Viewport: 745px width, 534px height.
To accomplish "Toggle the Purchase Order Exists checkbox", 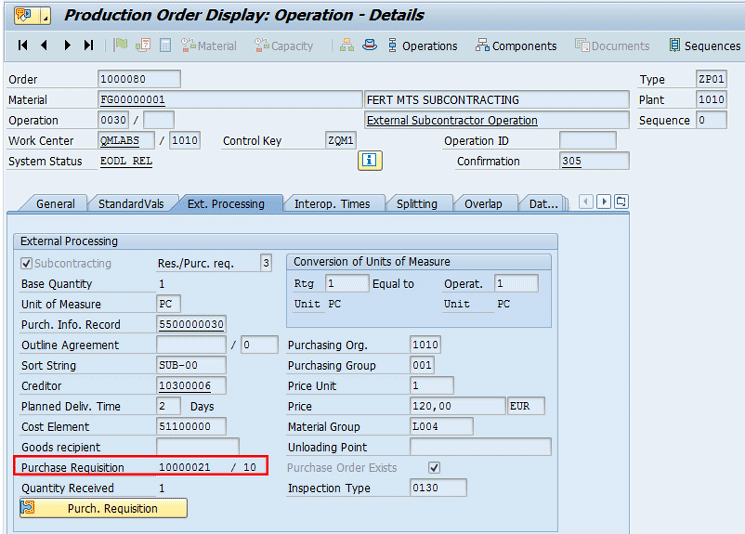I will tap(434, 468).
